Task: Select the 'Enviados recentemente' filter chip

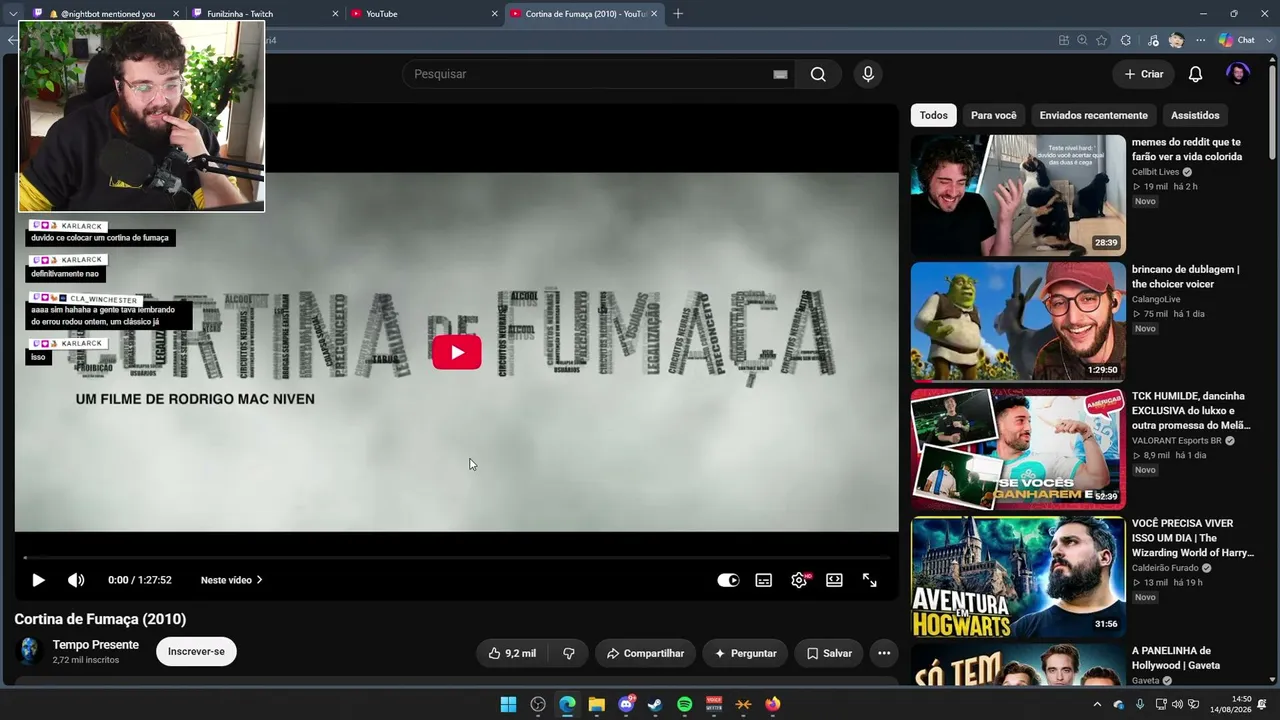Action: tap(1094, 115)
